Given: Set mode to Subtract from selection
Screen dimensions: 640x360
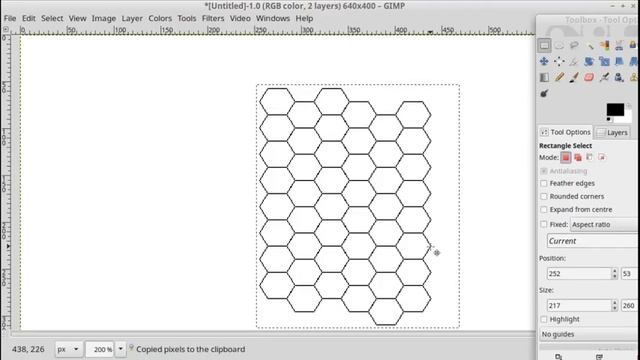Looking at the screenshot, I should point(590,157).
